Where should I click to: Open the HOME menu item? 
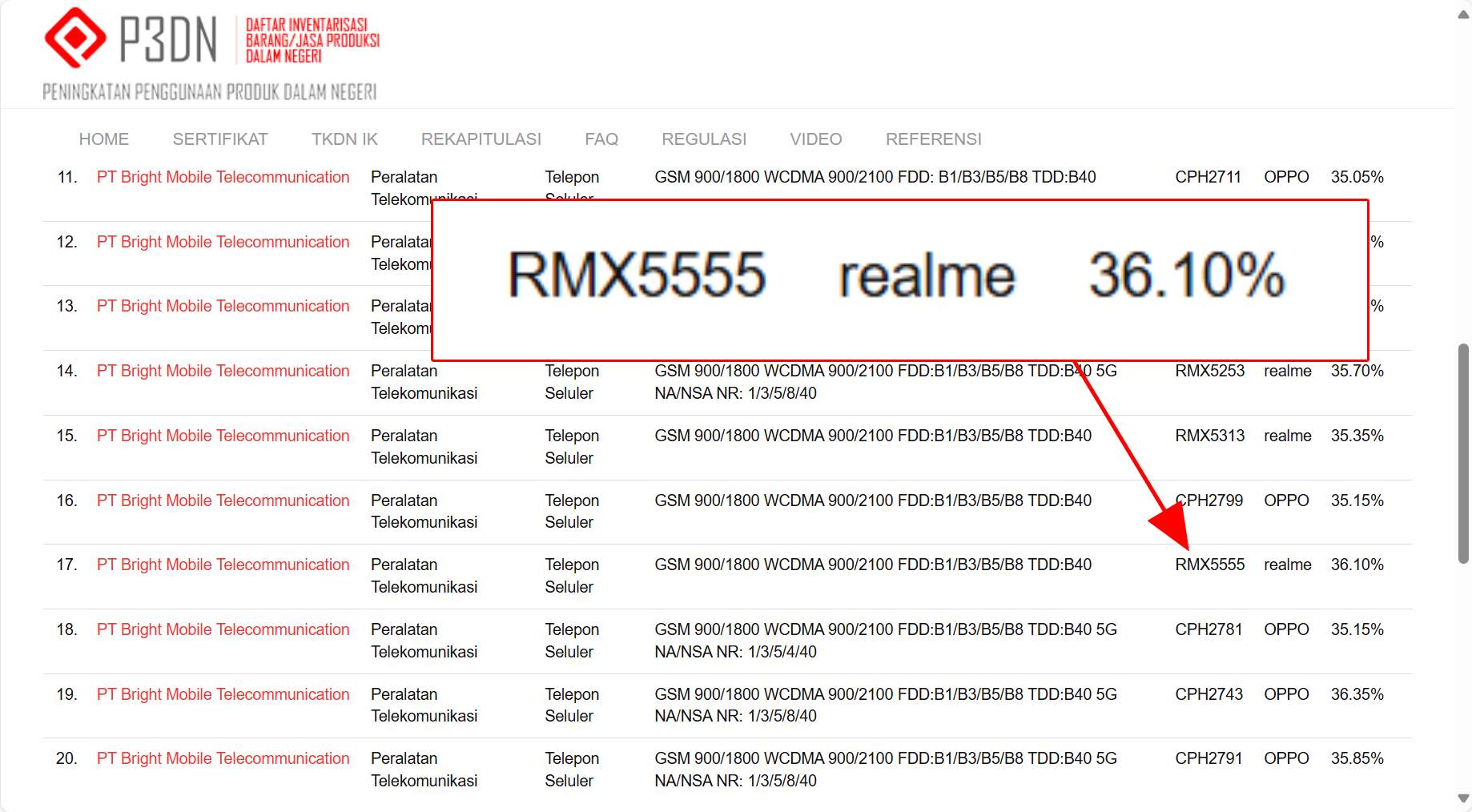click(x=104, y=139)
